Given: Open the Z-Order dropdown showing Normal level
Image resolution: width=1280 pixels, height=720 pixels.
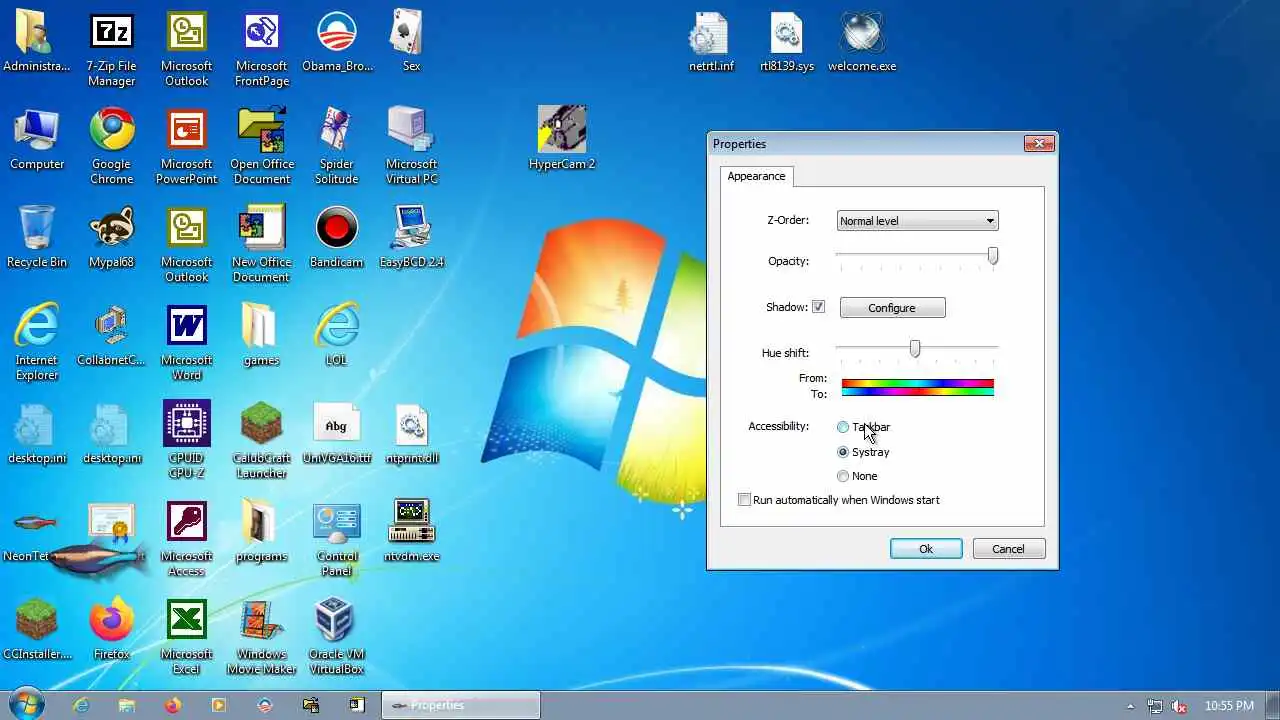Looking at the screenshot, I should [x=917, y=221].
